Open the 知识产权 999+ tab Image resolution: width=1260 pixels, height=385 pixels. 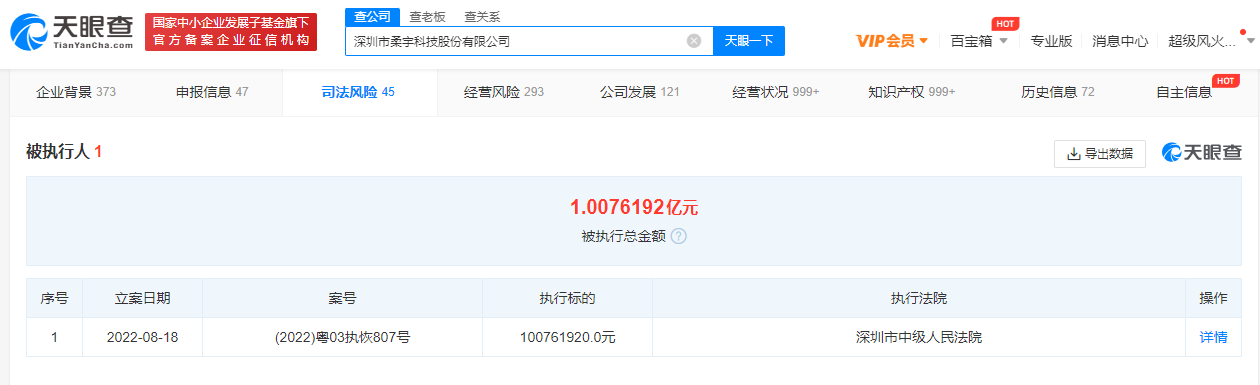click(912, 92)
